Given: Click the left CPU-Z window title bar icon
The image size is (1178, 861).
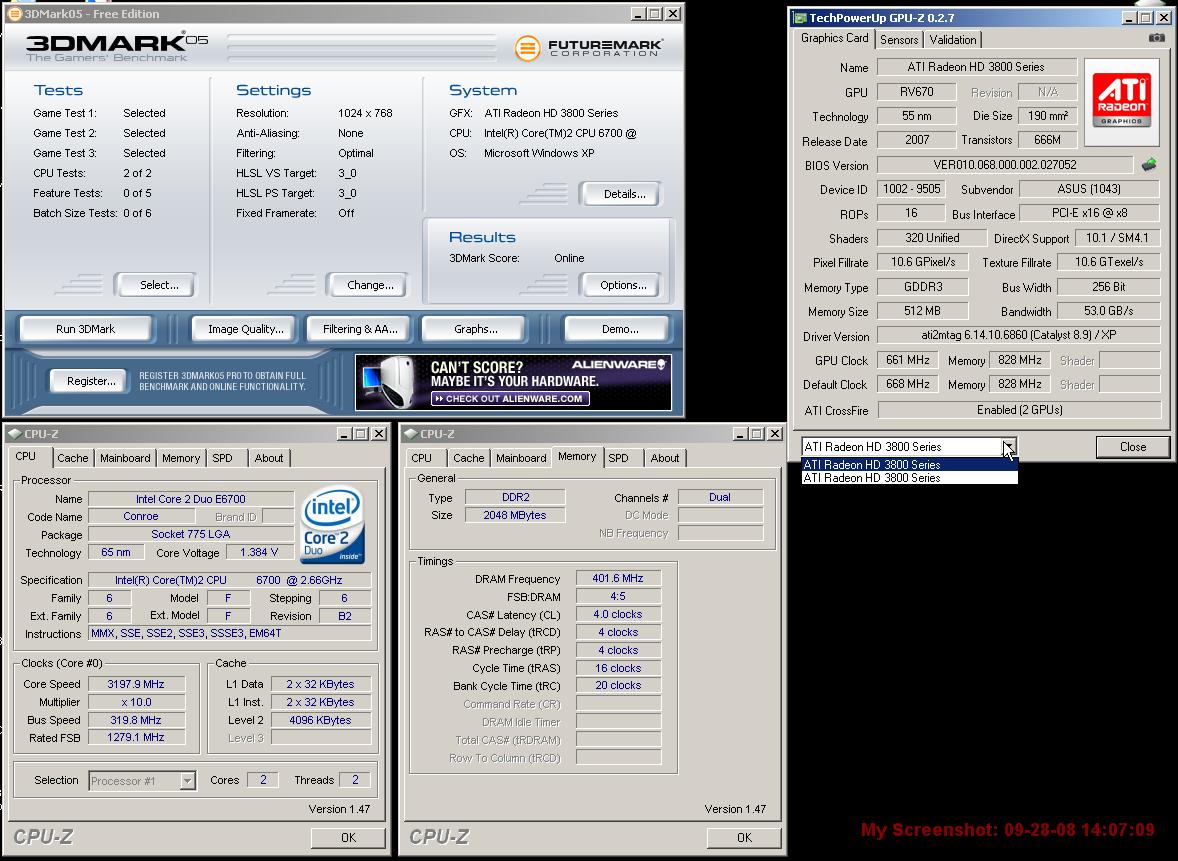Looking at the screenshot, I should click(14, 434).
